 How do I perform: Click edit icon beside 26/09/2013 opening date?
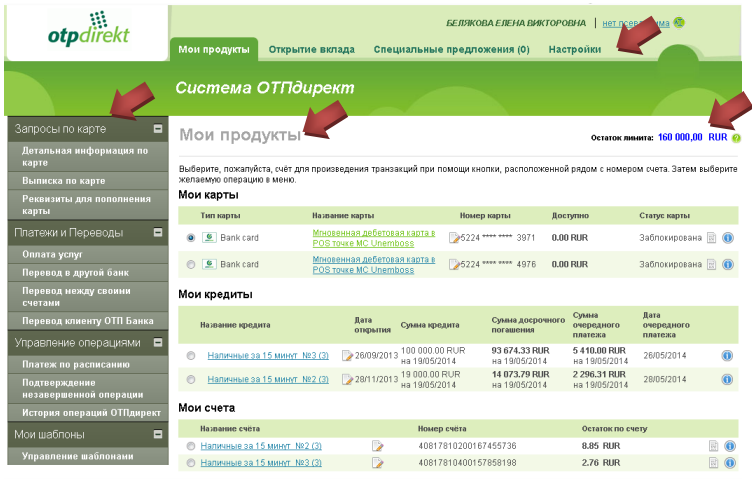(347, 355)
